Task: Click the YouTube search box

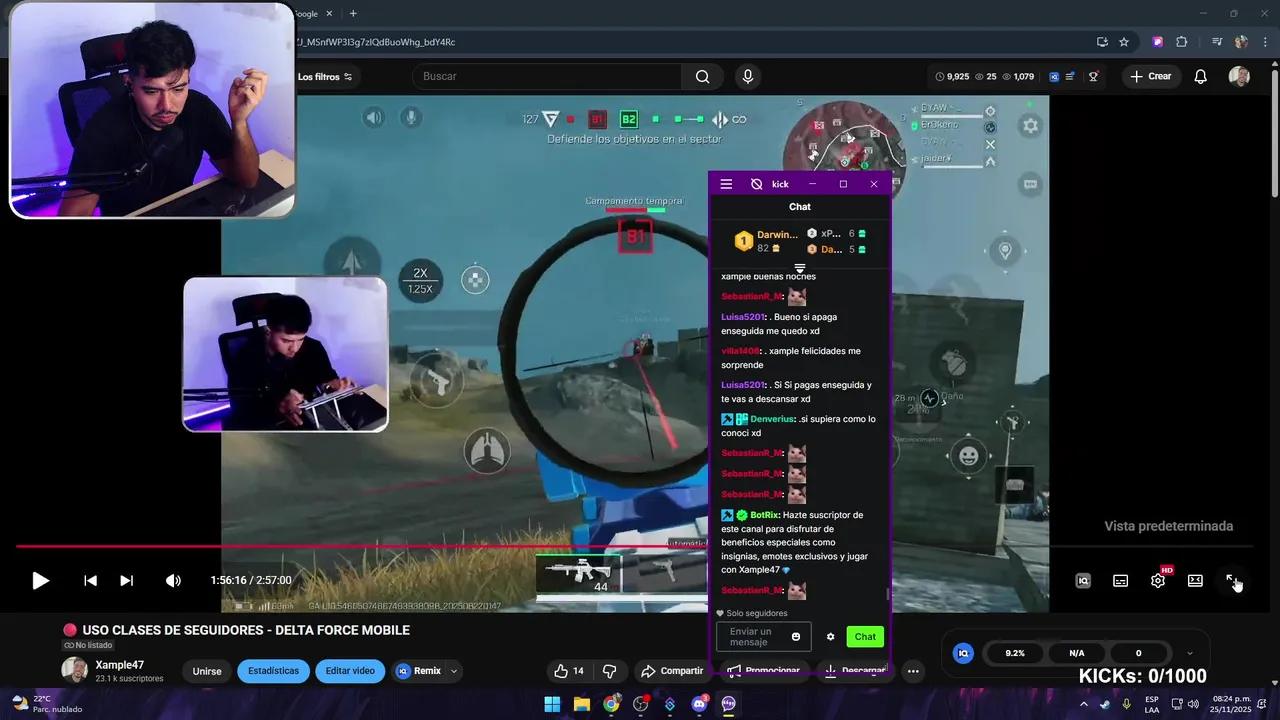Action: pos(547,77)
